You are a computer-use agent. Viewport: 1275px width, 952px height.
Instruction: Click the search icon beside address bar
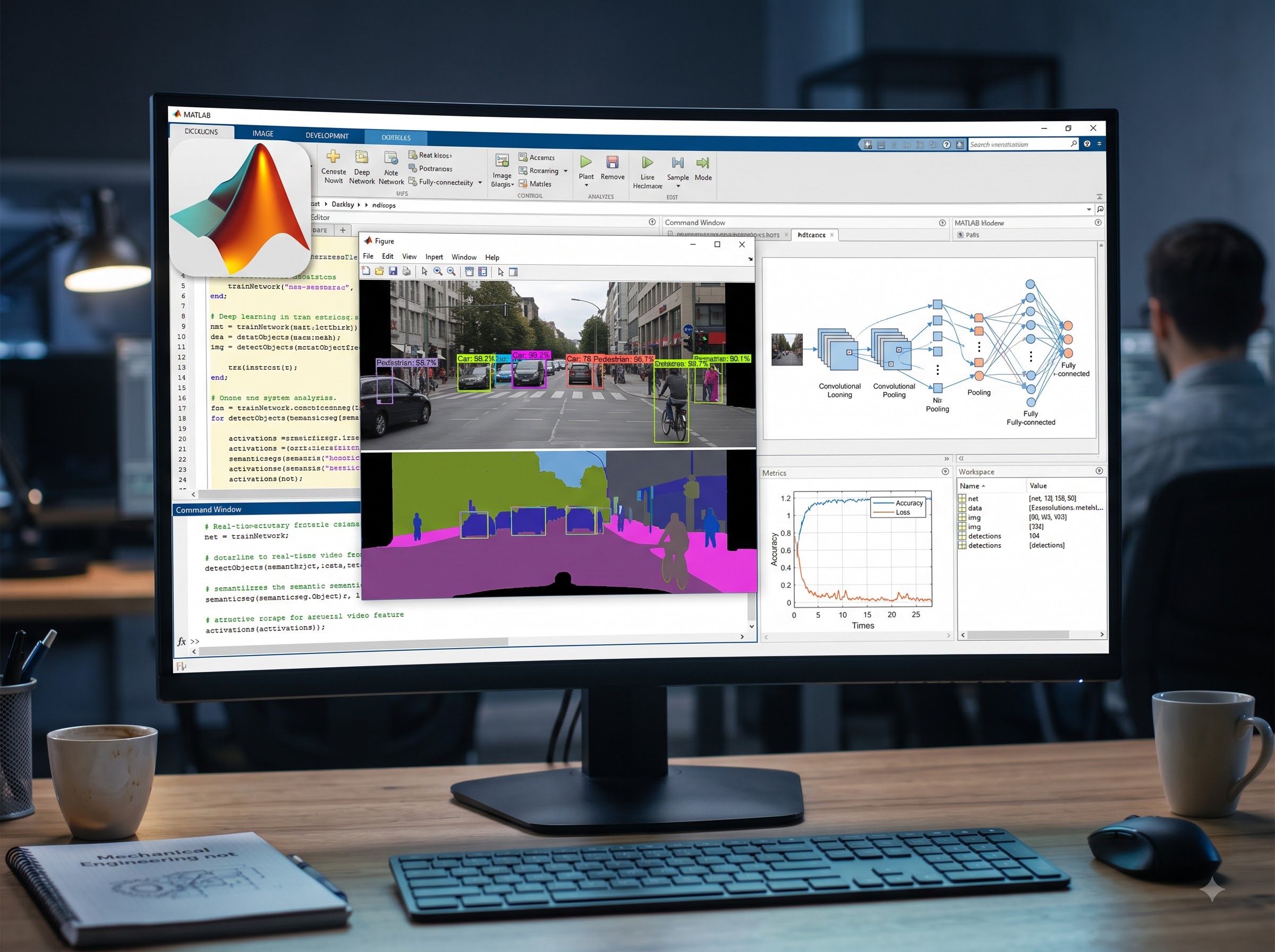[1100, 209]
